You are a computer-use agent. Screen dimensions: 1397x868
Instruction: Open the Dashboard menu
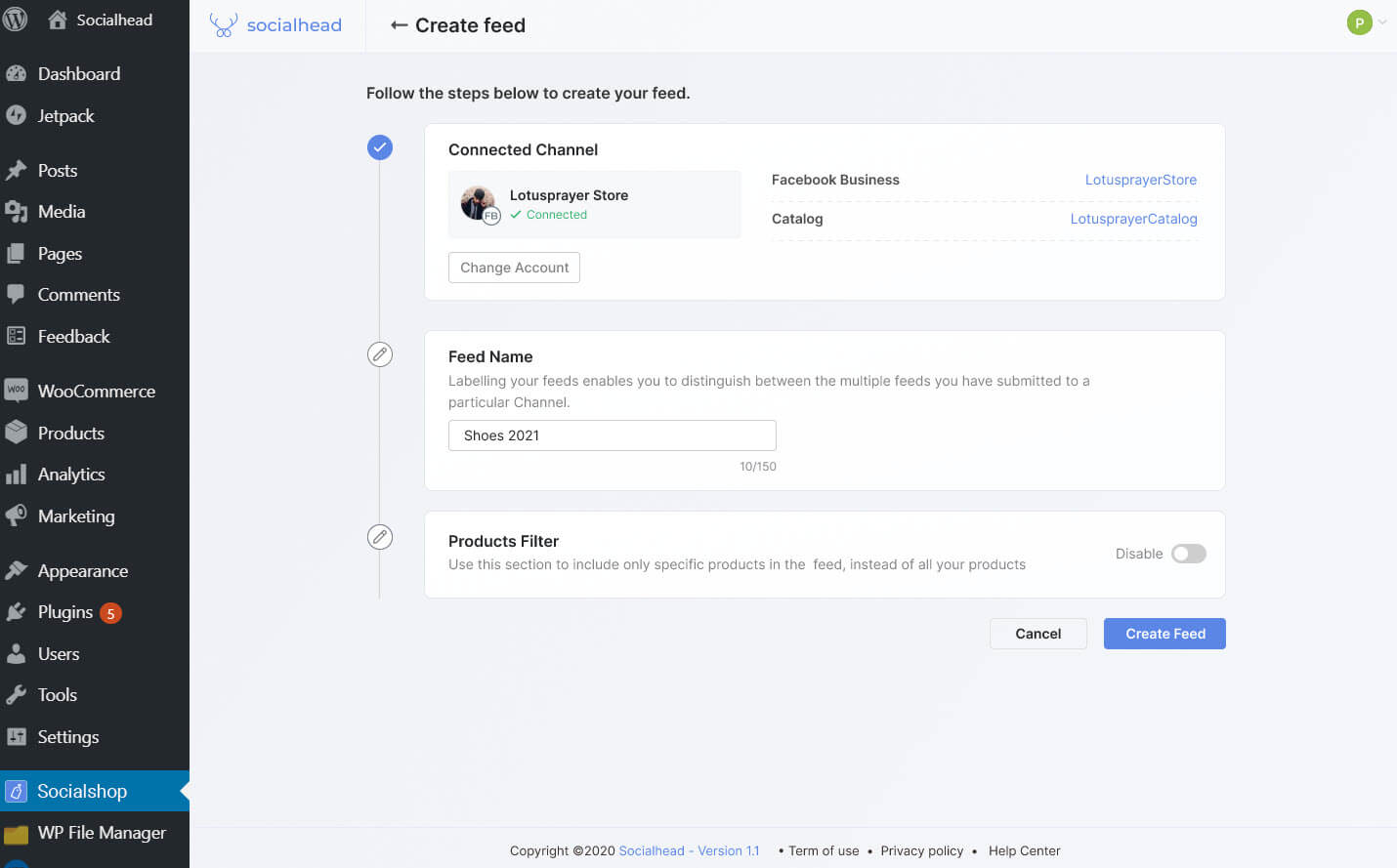click(95, 73)
